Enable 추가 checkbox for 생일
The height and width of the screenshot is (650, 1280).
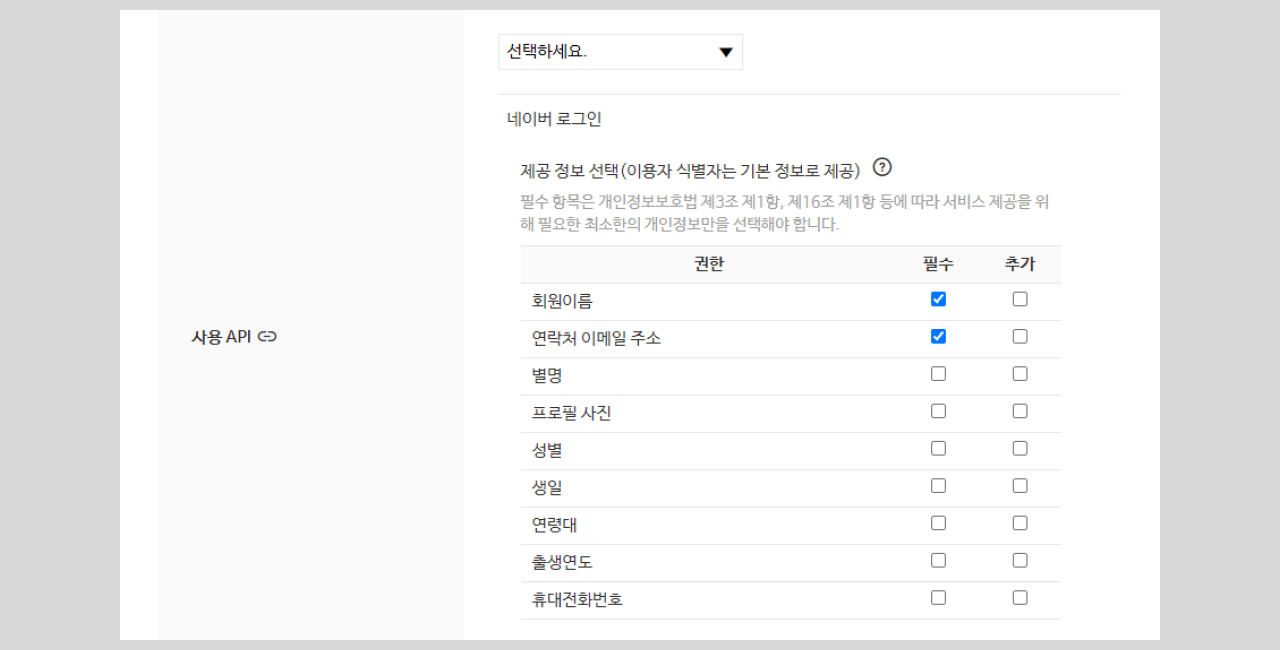point(1020,486)
